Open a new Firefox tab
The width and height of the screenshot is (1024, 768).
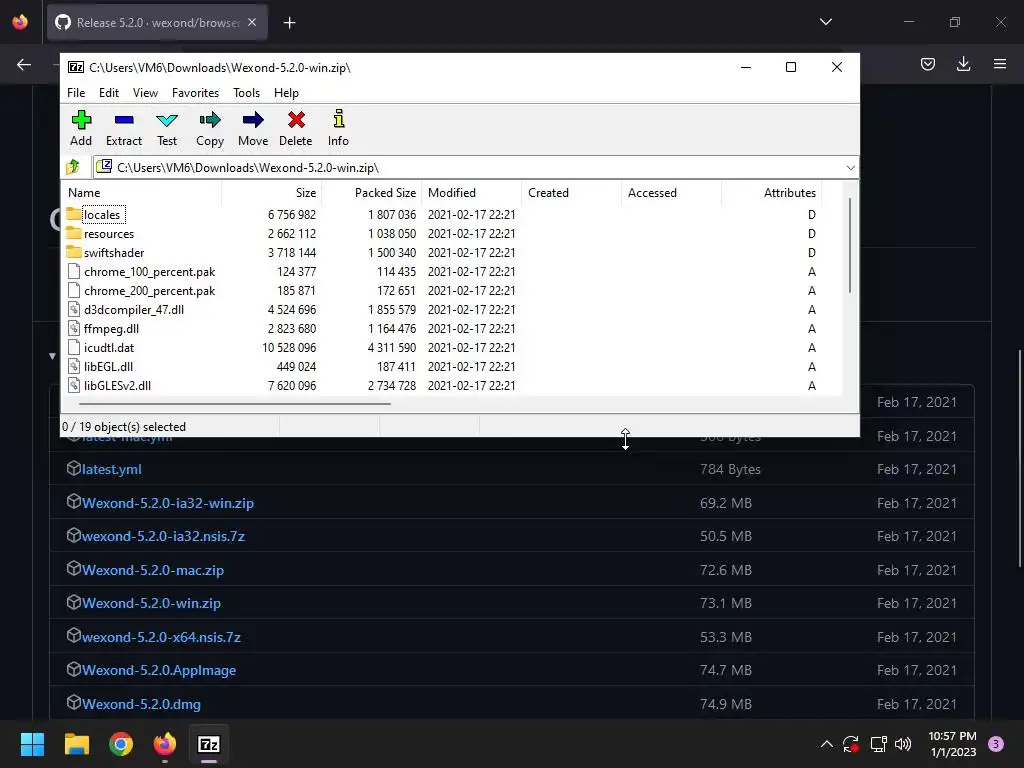coord(289,23)
